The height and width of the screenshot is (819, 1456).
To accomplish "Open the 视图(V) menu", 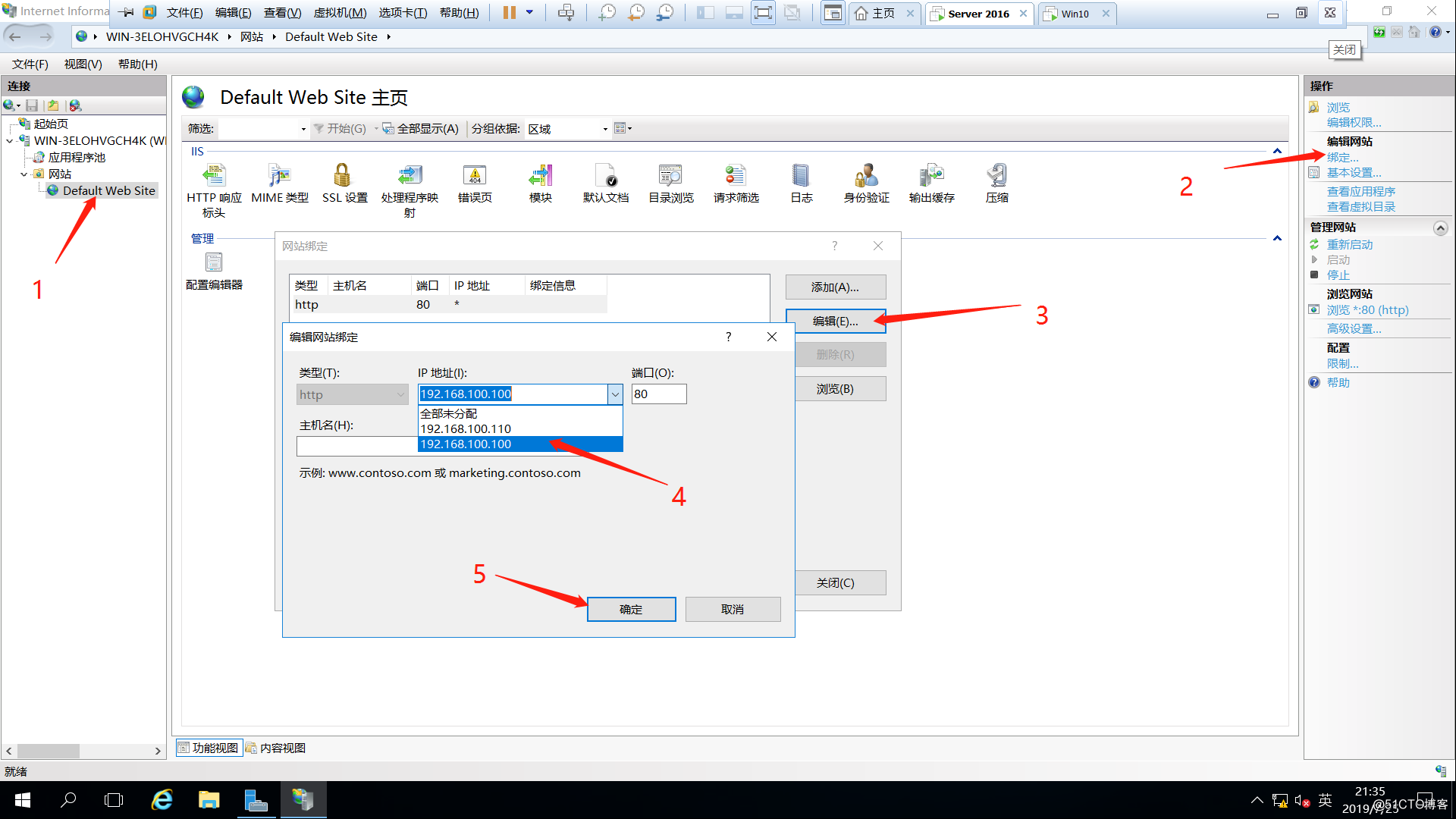I will coord(83,64).
